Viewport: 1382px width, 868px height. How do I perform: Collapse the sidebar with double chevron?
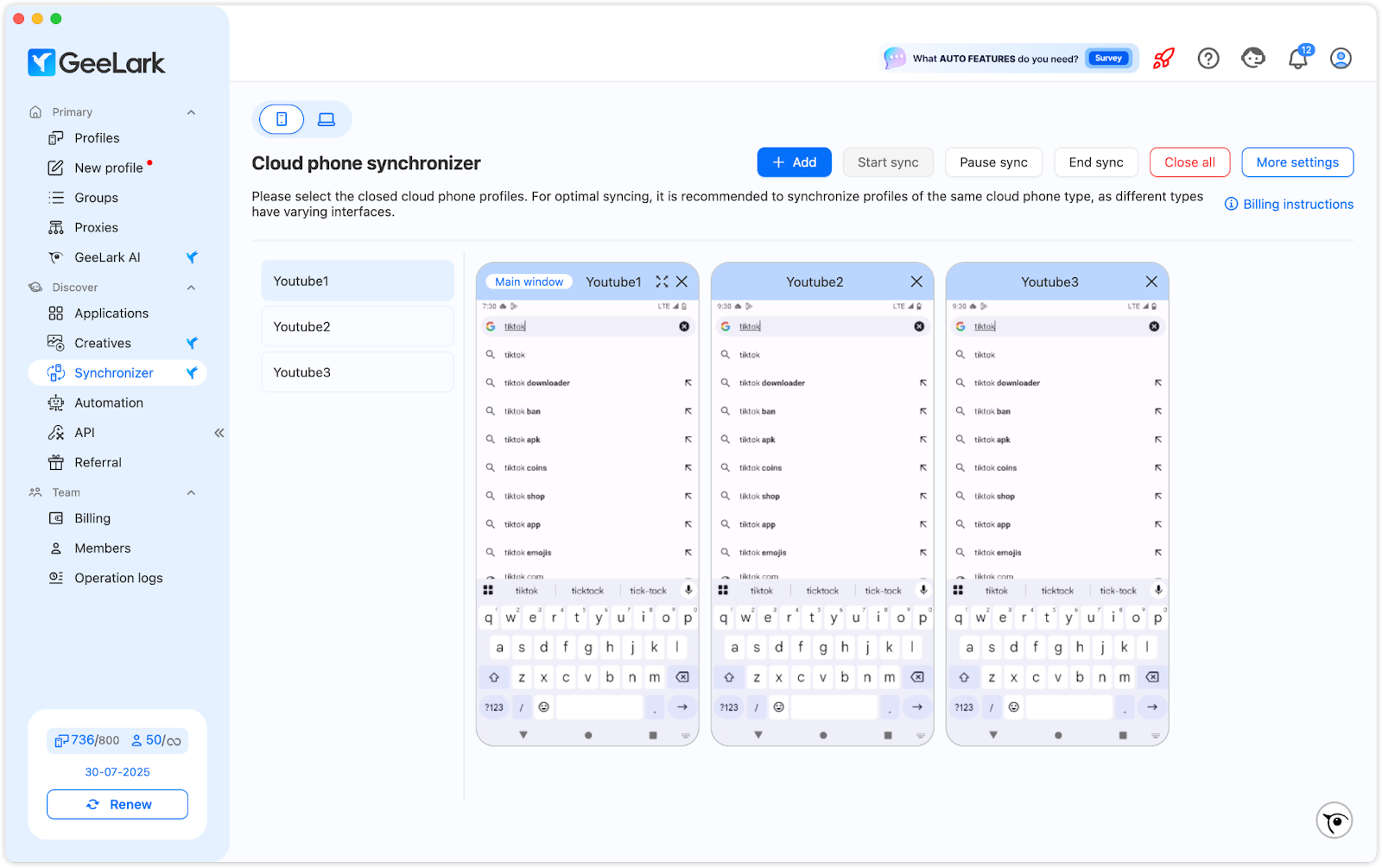tap(219, 433)
